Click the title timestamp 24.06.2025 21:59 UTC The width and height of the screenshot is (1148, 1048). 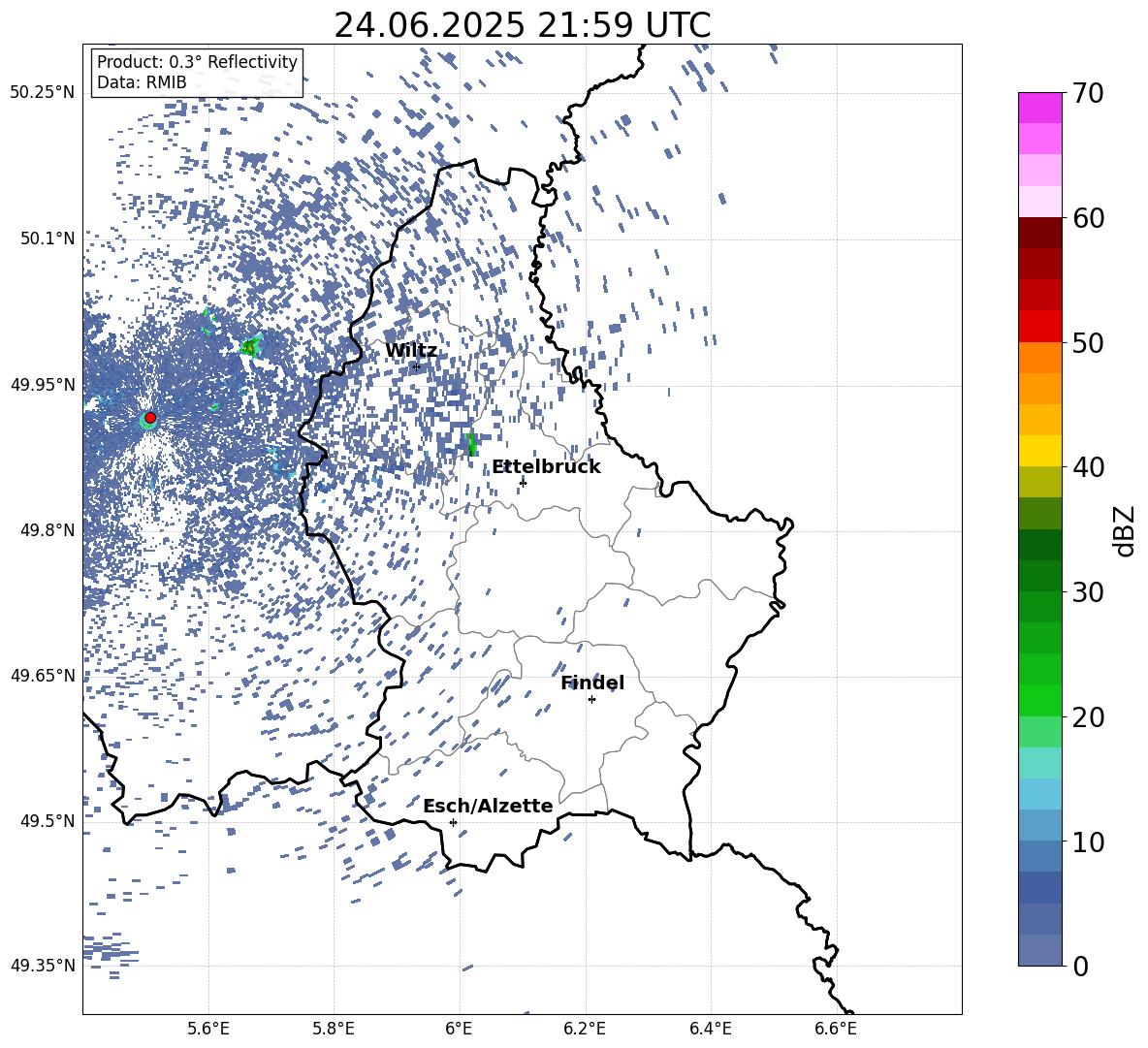pos(522,25)
